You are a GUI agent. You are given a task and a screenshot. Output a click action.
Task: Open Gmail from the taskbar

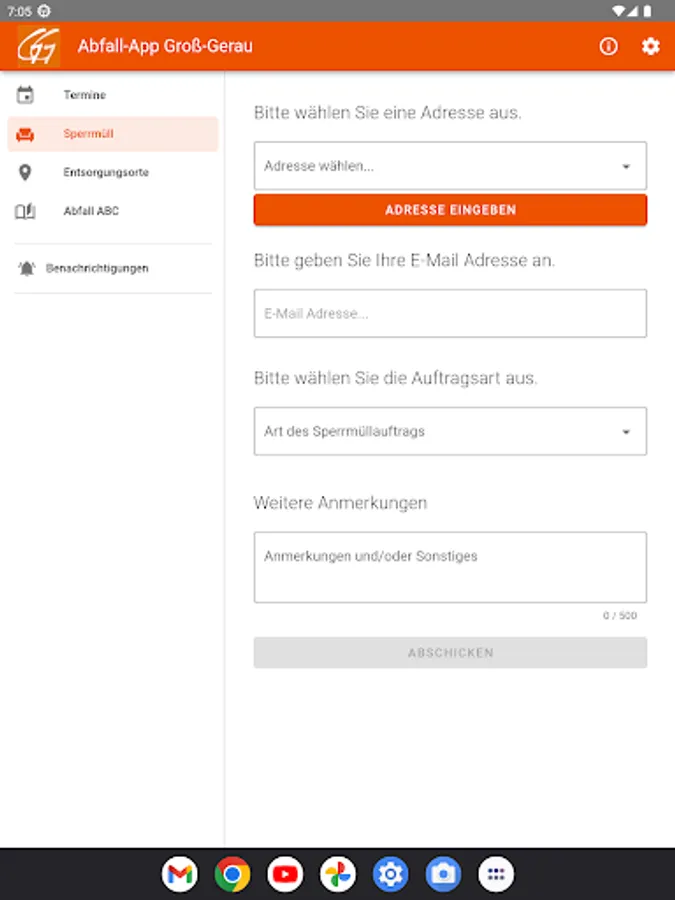(180, 874)
